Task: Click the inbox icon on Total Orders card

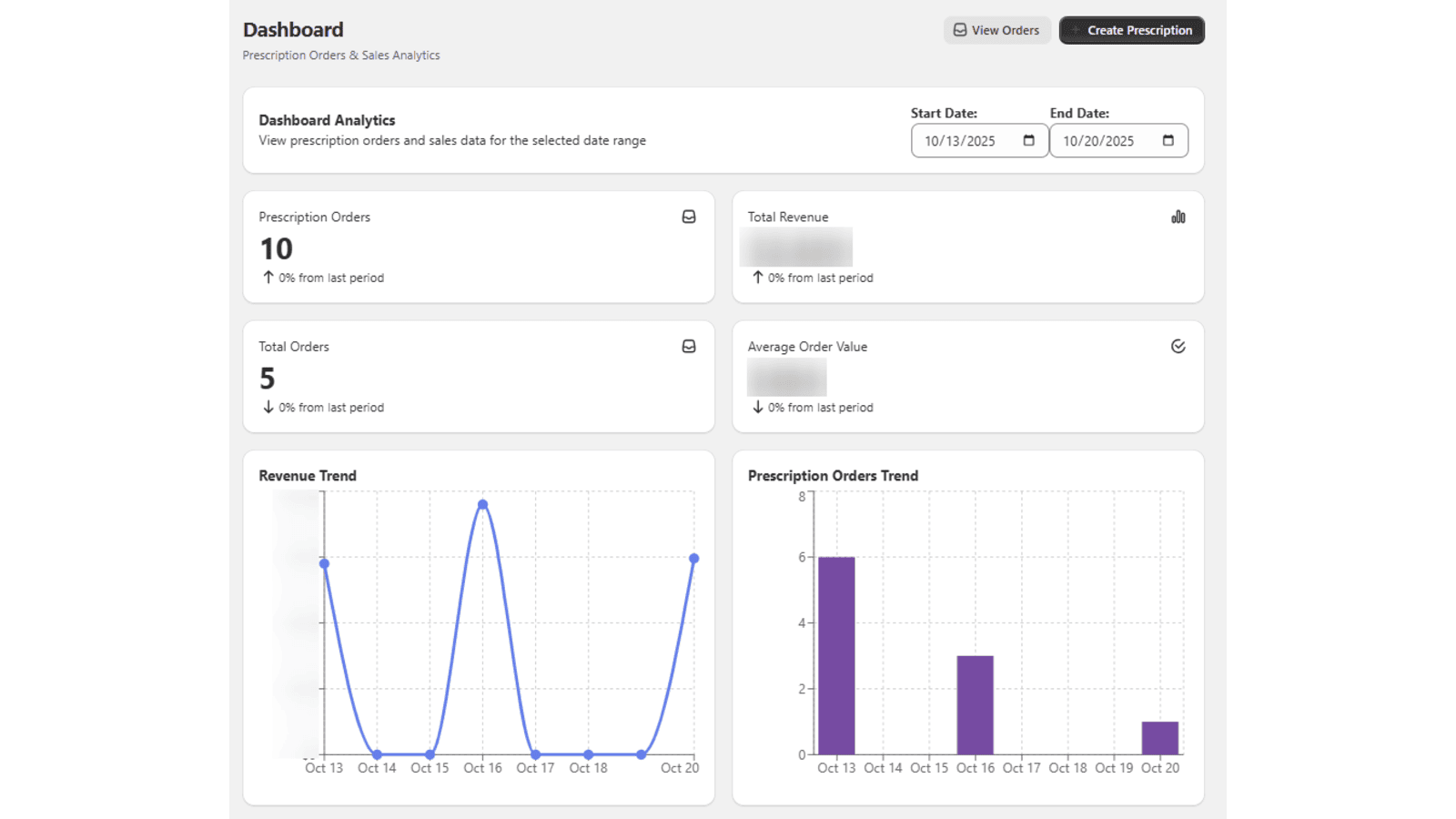Action: pos(689,347)
